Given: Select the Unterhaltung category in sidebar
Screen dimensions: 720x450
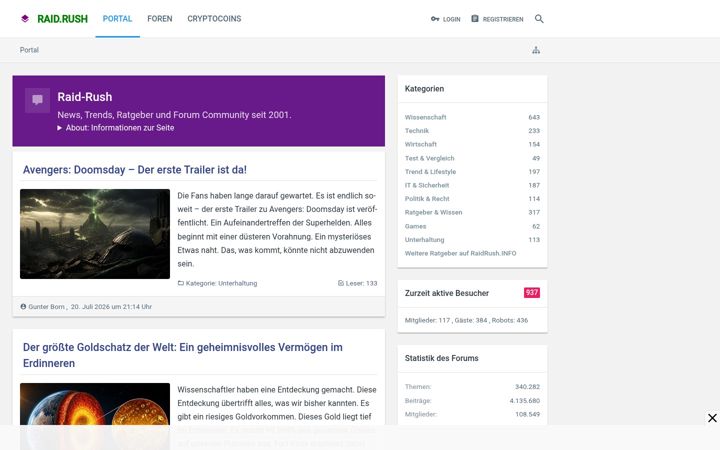Looking at the screenshot, I should pyautogui.click(x=424, y=240).
